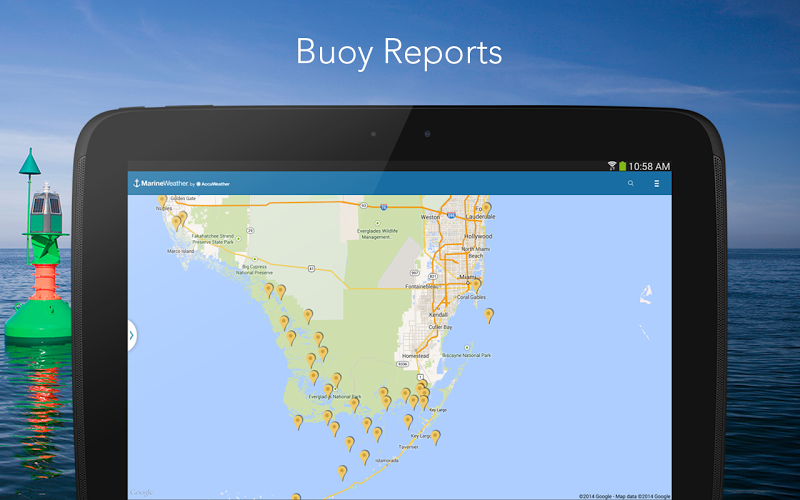
Task: Select the buoy pin just left of Islamorada
Action: point(364,456)
